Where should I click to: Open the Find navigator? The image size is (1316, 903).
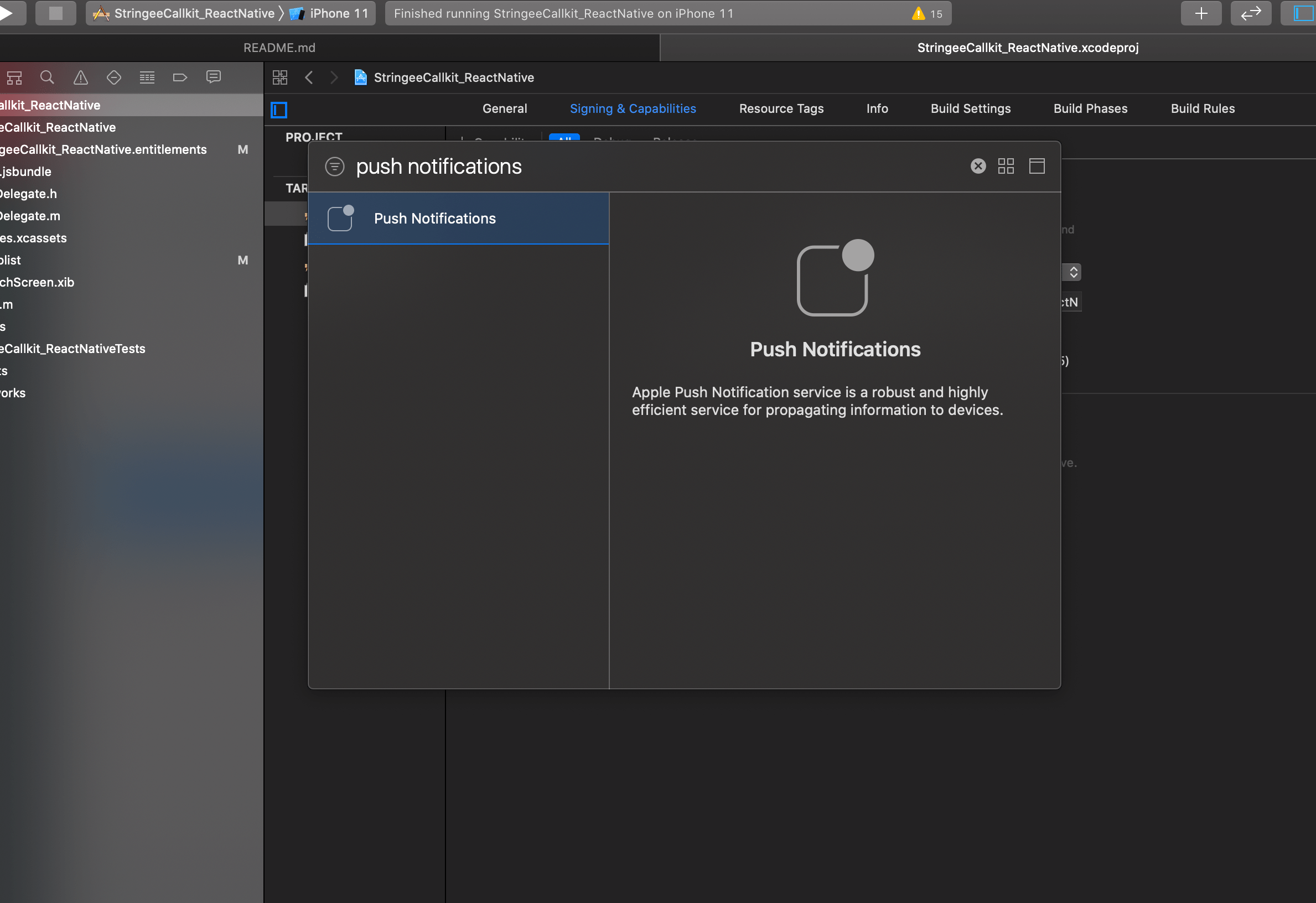tap(48, 77)
